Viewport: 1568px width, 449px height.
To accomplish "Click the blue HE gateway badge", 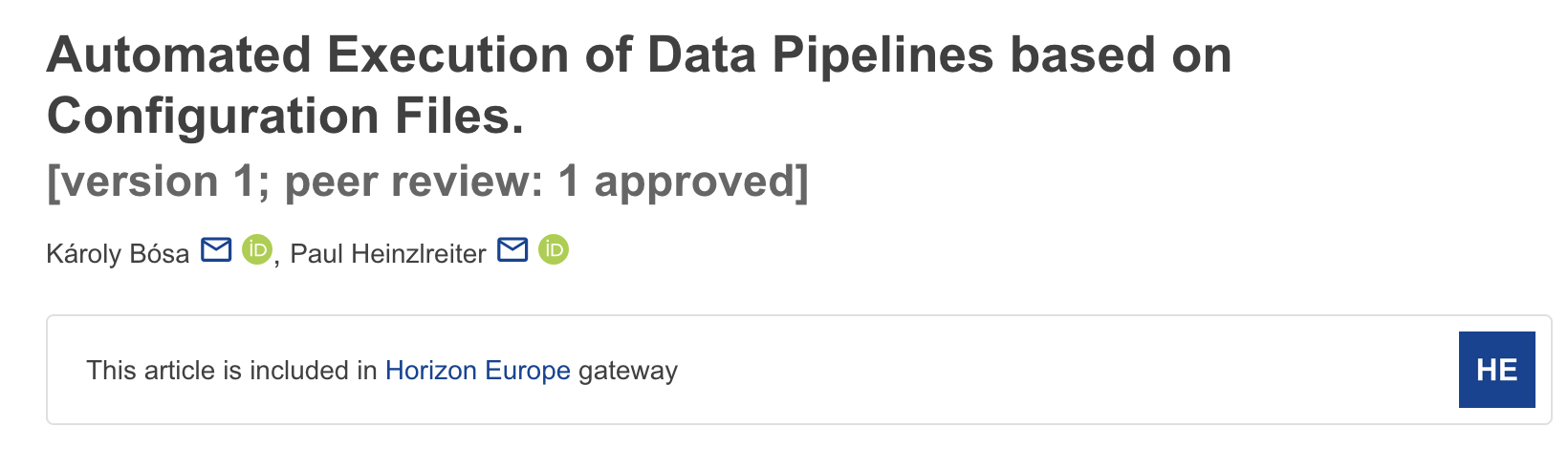I will click(1496, 370).
